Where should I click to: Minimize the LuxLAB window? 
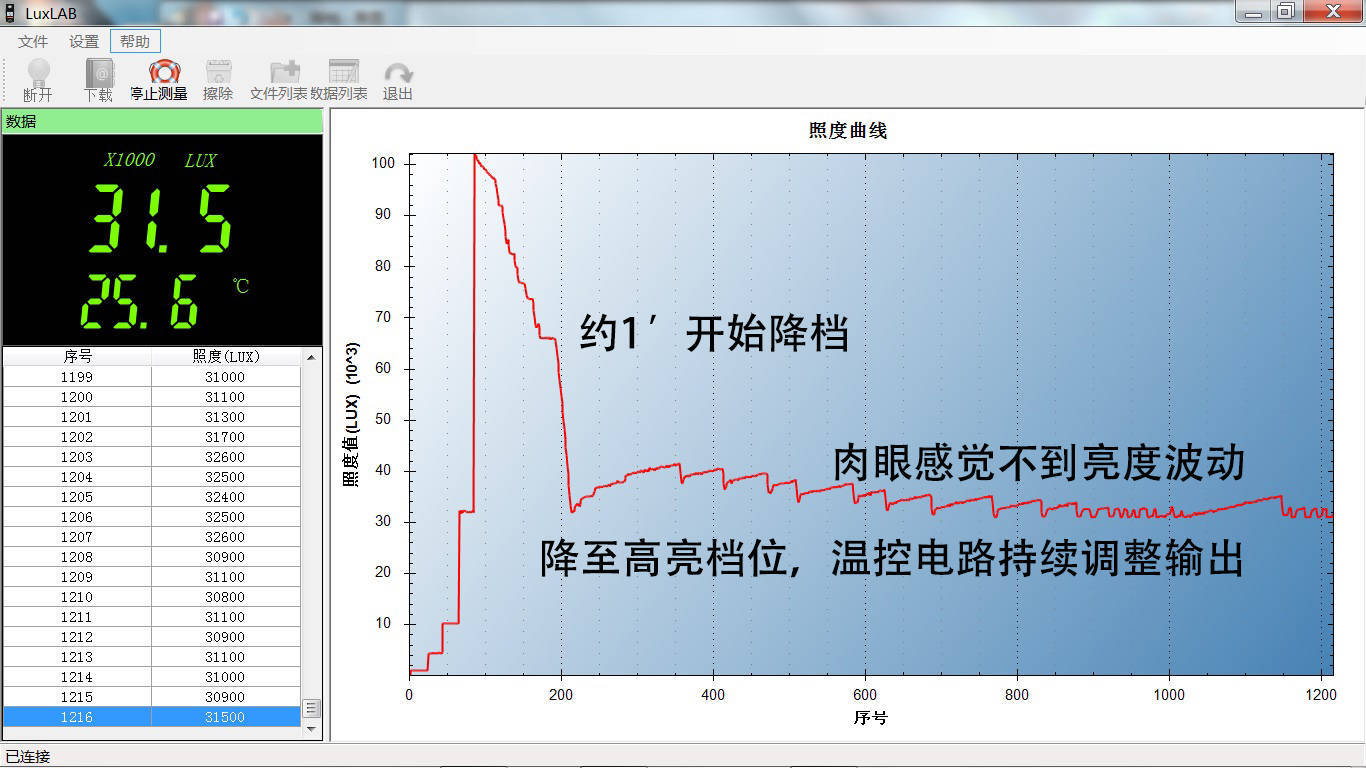tap(1253, 11)
